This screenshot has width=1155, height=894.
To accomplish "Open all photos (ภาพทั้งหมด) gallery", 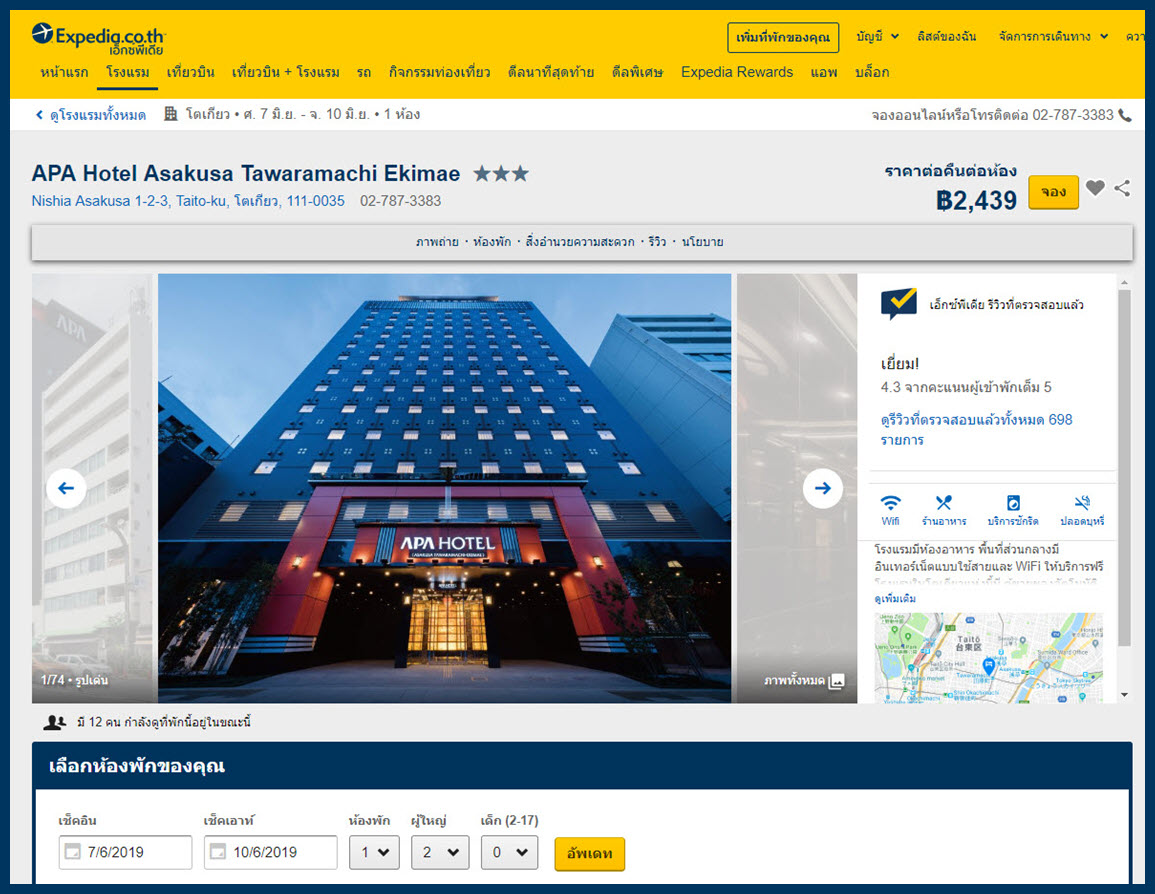I will click(x=804, y=680).
